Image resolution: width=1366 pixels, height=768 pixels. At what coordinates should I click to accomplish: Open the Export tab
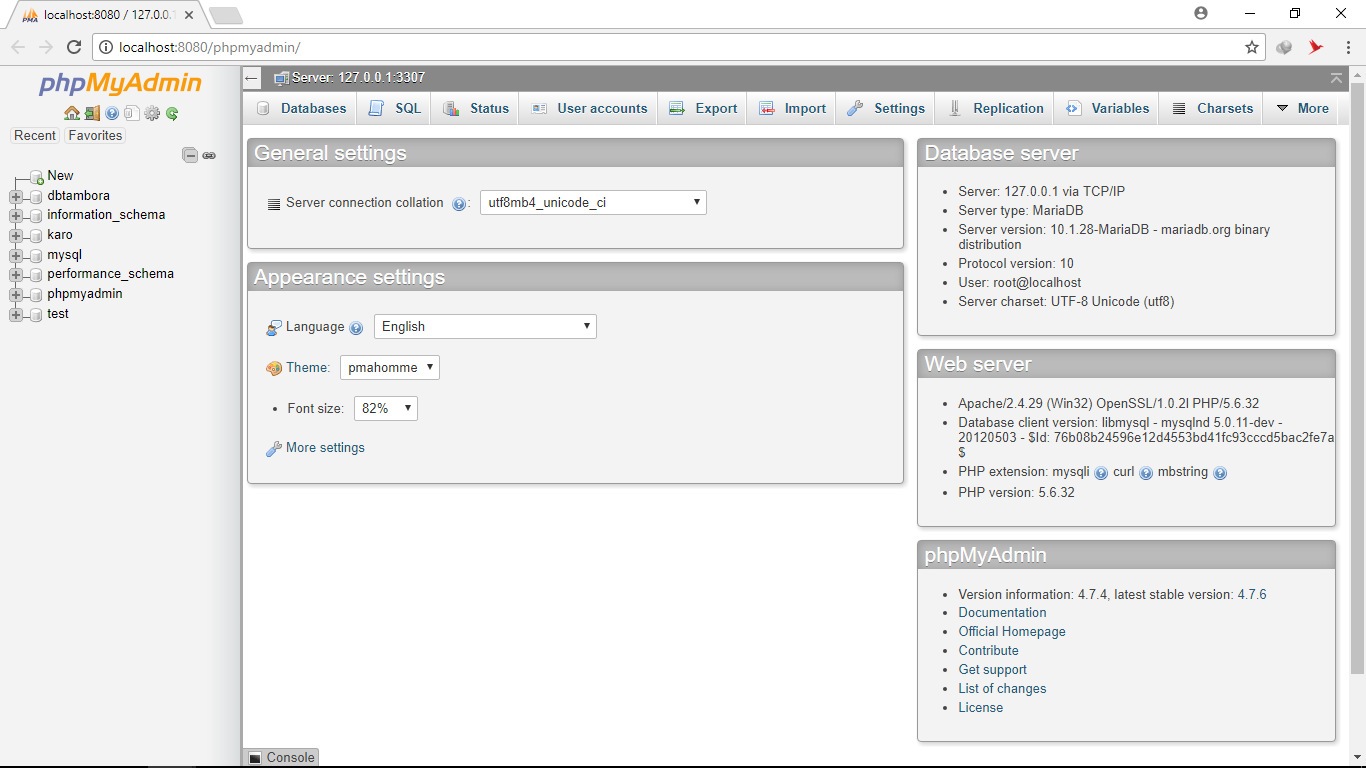(x=703, y=108)
